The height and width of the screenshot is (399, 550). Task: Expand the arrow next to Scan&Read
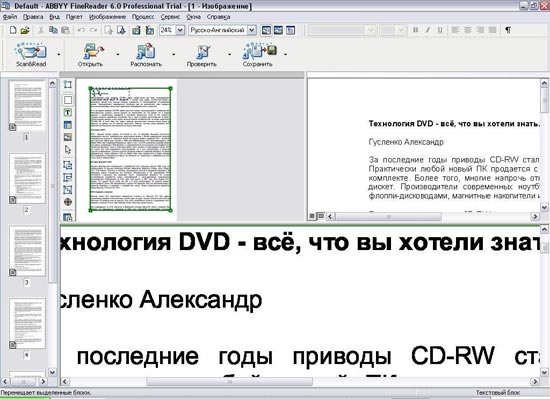point(59,54)
